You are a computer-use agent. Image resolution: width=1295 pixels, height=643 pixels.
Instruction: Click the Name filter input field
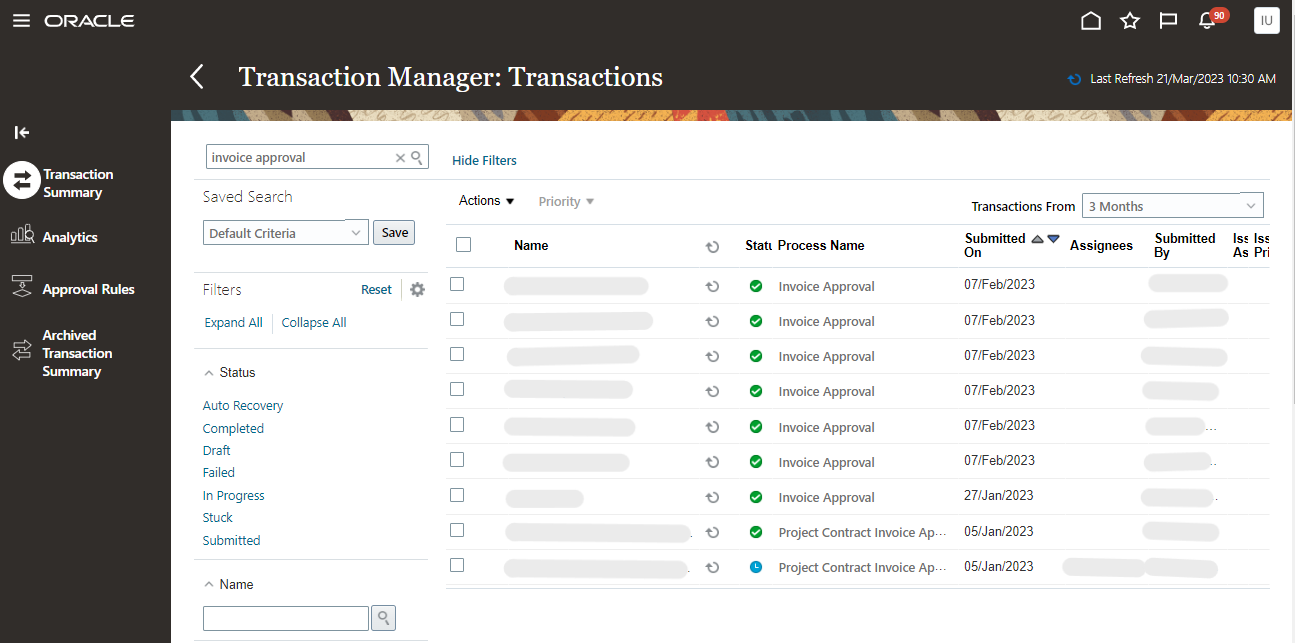[x=285, y=617]
